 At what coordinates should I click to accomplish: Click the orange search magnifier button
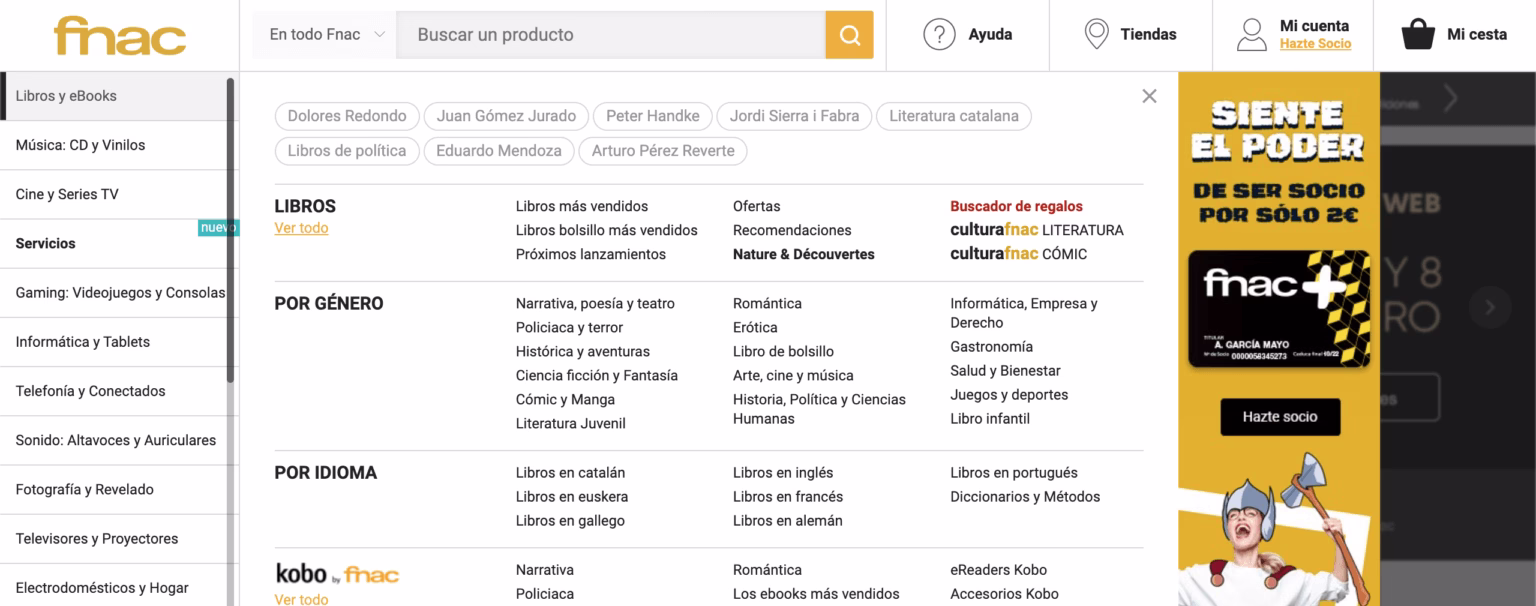(x=849, y=35)
